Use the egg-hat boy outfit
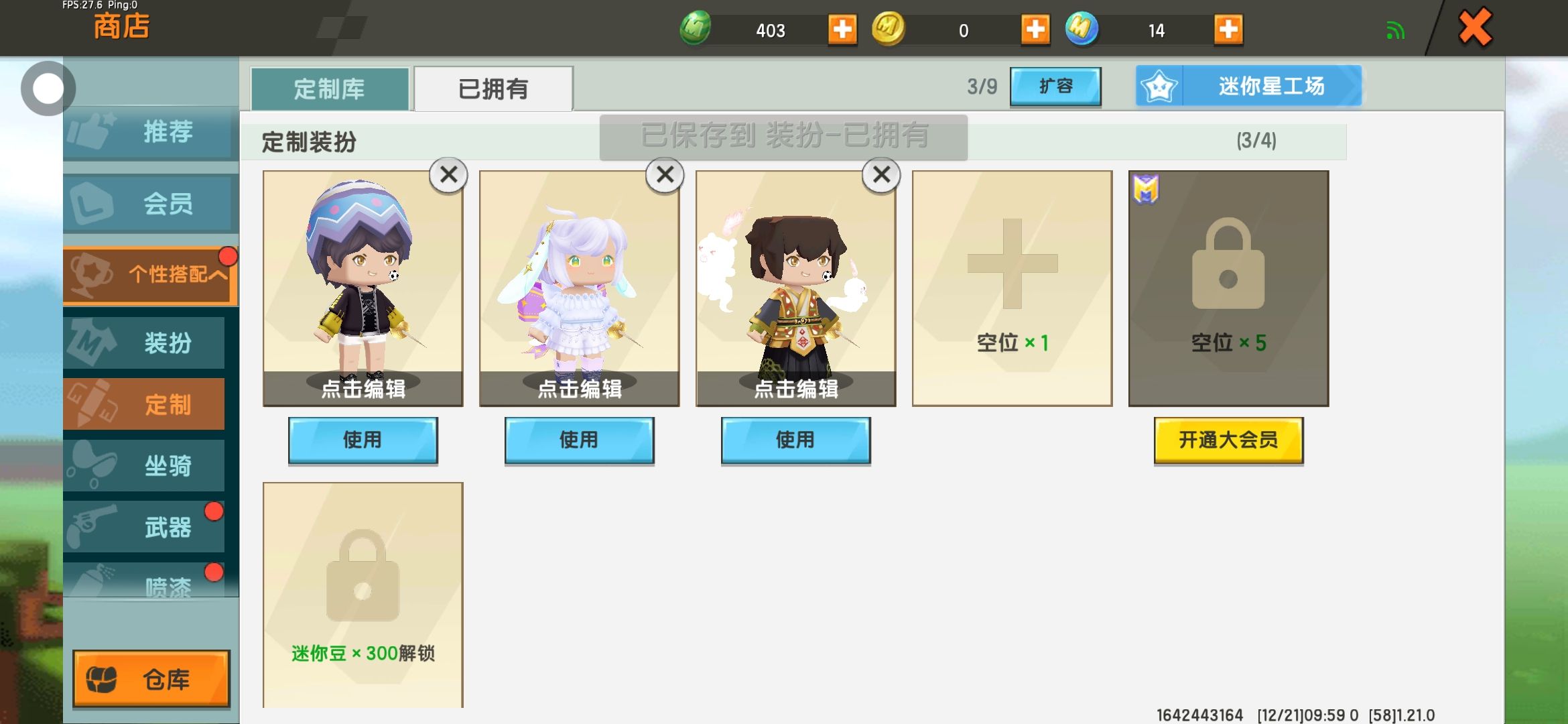 click(x=363, y=440)
